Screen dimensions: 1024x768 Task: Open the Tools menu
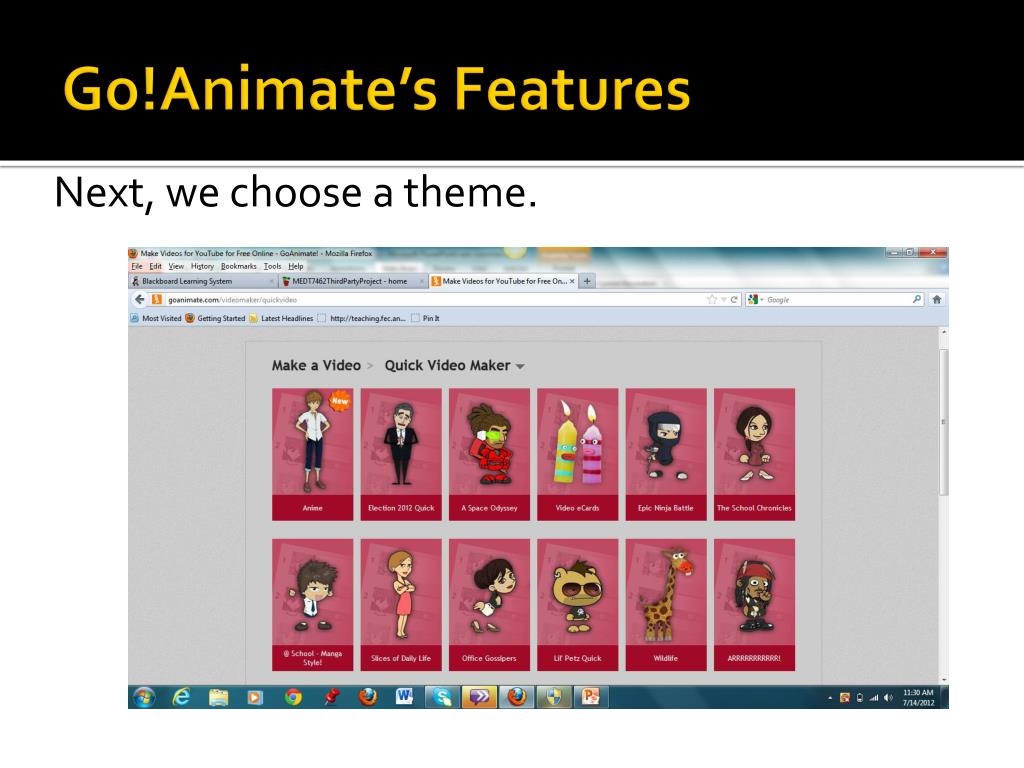(272, 266)
